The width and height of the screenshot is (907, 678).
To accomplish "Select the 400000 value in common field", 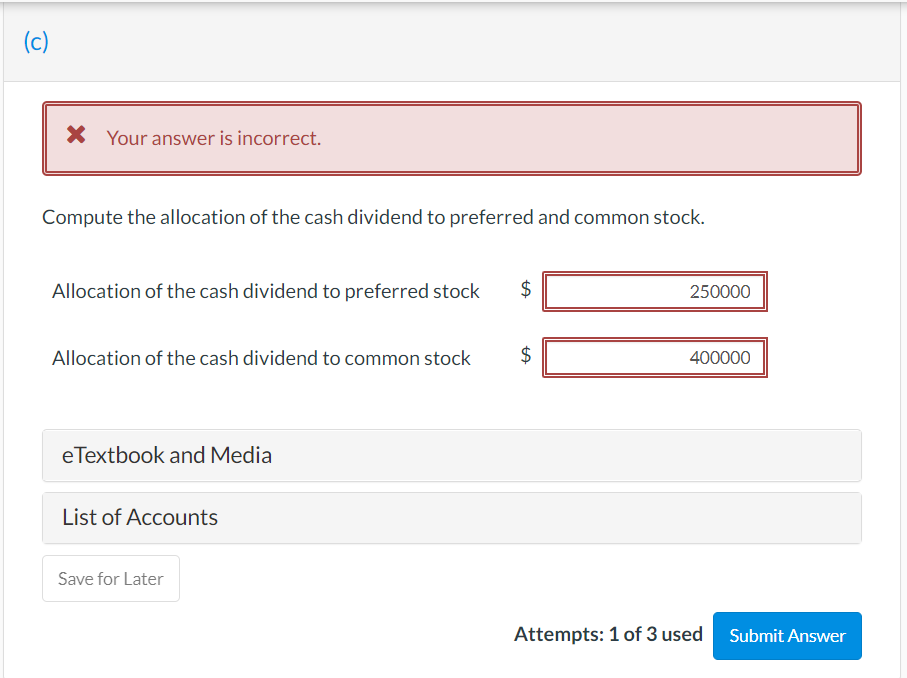I will tap(720, 358).
